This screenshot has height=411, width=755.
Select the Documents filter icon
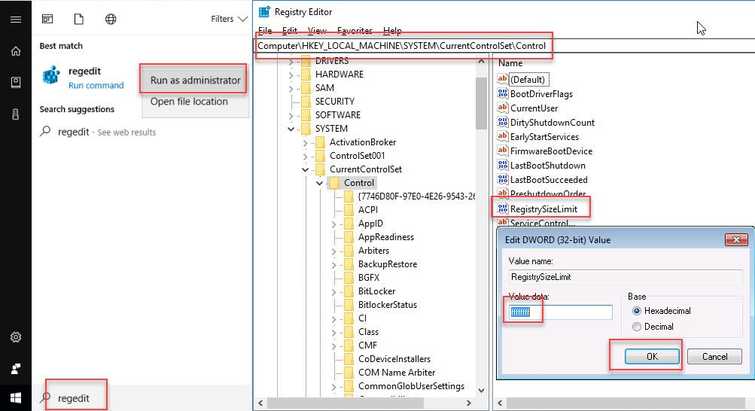pyautogui.click(x=78, y=19)
